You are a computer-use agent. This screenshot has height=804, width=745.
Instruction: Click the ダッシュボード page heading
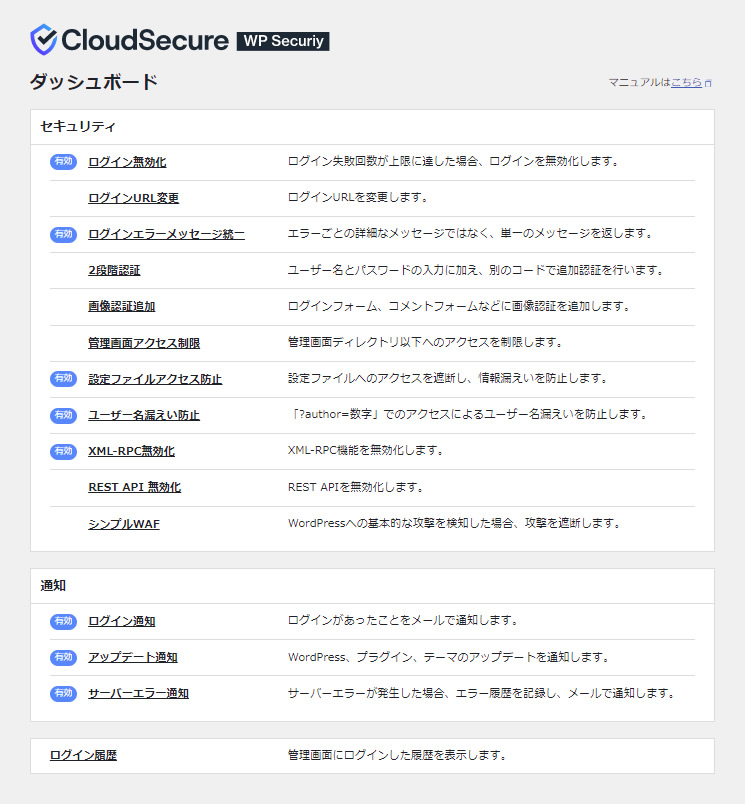(93, 82)
